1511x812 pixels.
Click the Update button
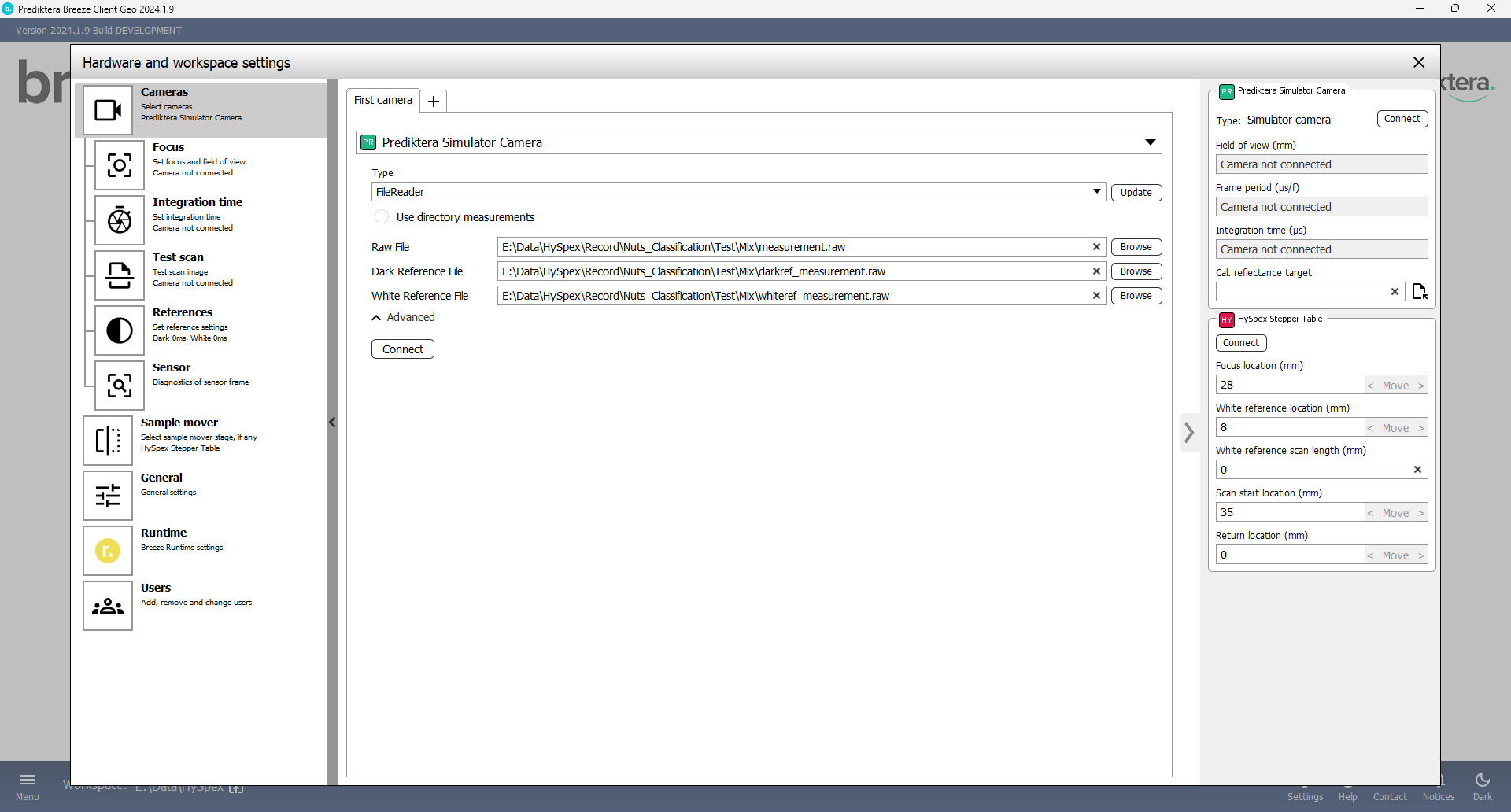[x=1136, y=193]
